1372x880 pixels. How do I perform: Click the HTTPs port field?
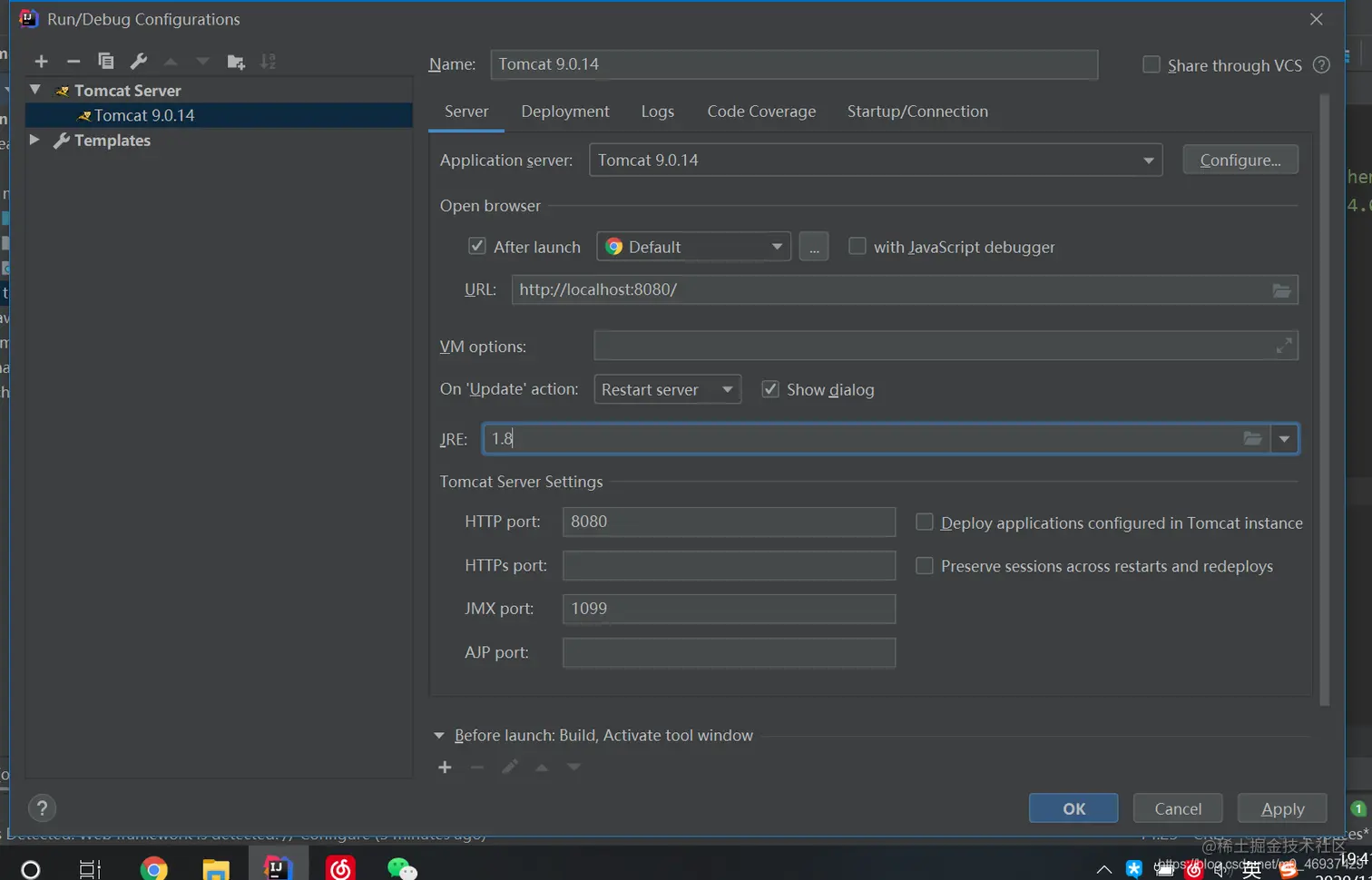point(729,565)
